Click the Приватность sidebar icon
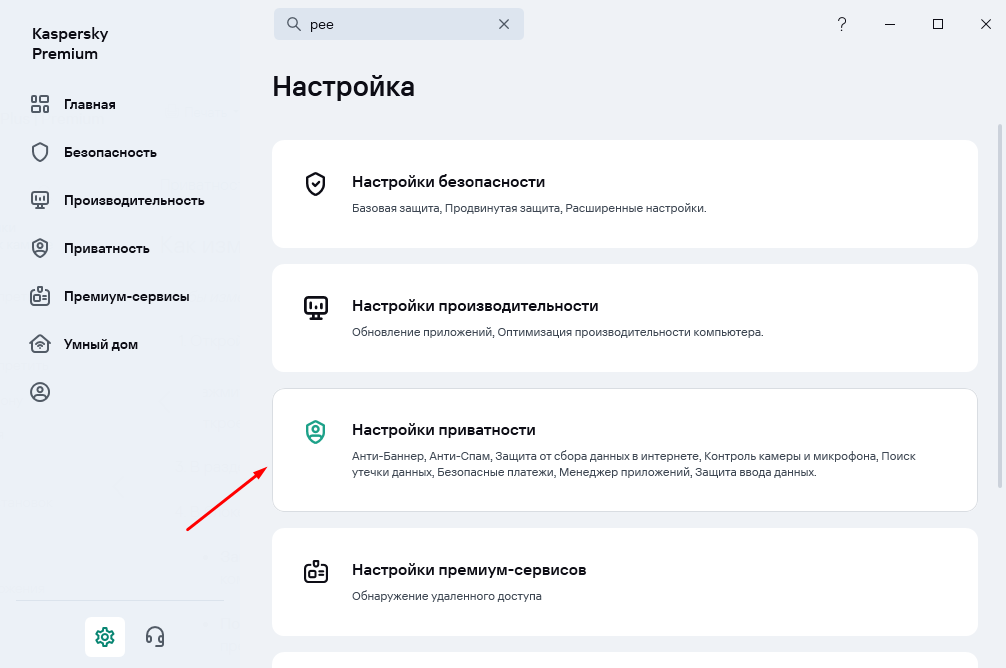Screen dimensions: 1006x668 pyautogui.click(x=40, y=248)
